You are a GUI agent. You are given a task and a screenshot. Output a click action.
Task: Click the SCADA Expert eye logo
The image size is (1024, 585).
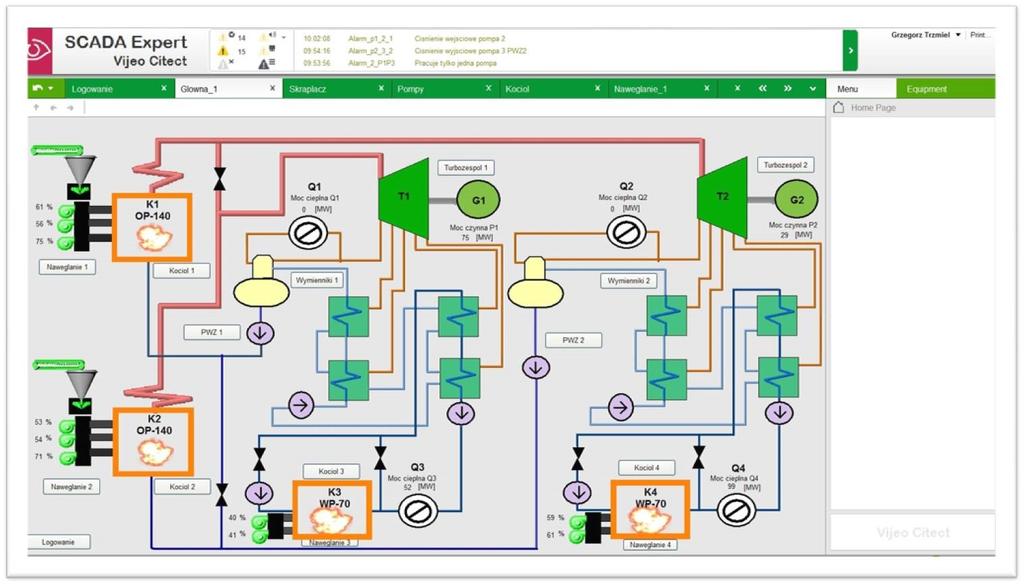coord(40,51)
